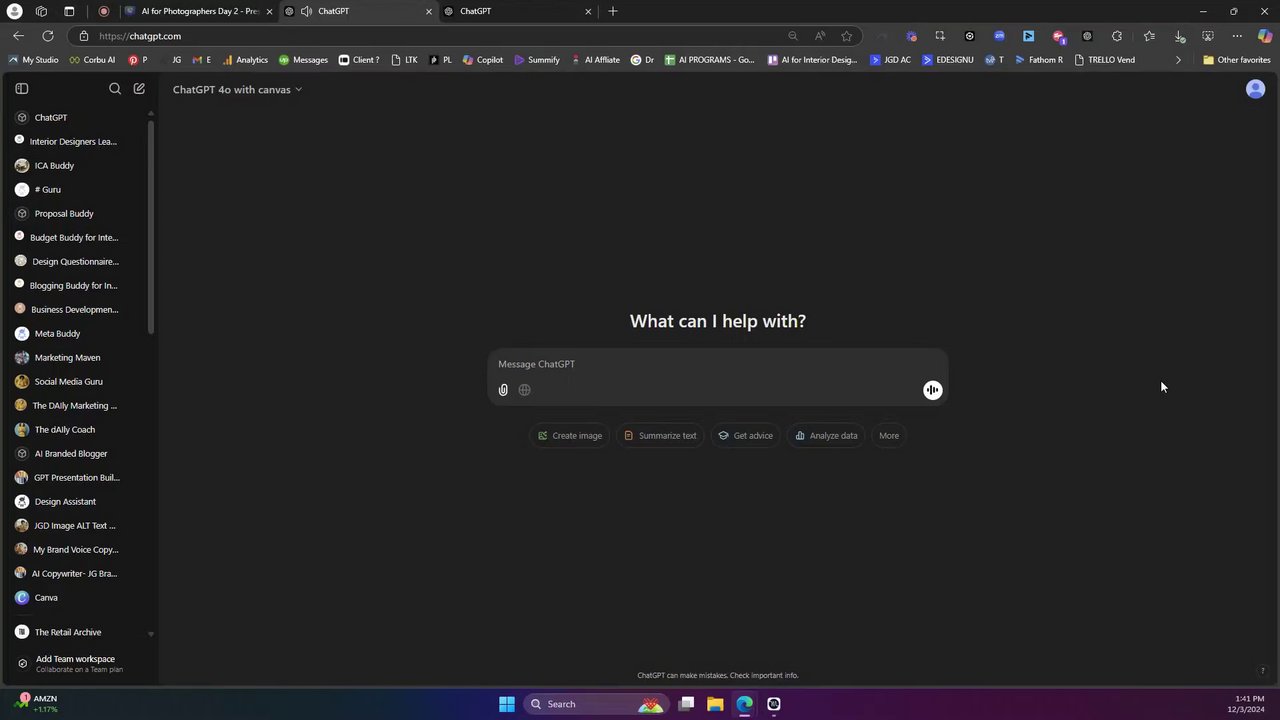Choose the Create image suggestion
This screenshot has width=1280, height=720.
[x=570, y=436]
